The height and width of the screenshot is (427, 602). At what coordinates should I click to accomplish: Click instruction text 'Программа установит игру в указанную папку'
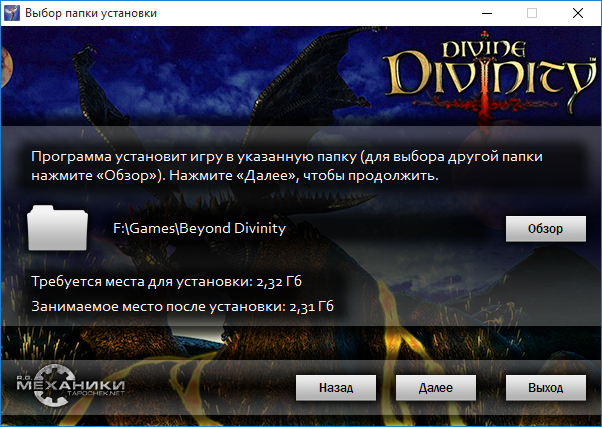[194, 157]
